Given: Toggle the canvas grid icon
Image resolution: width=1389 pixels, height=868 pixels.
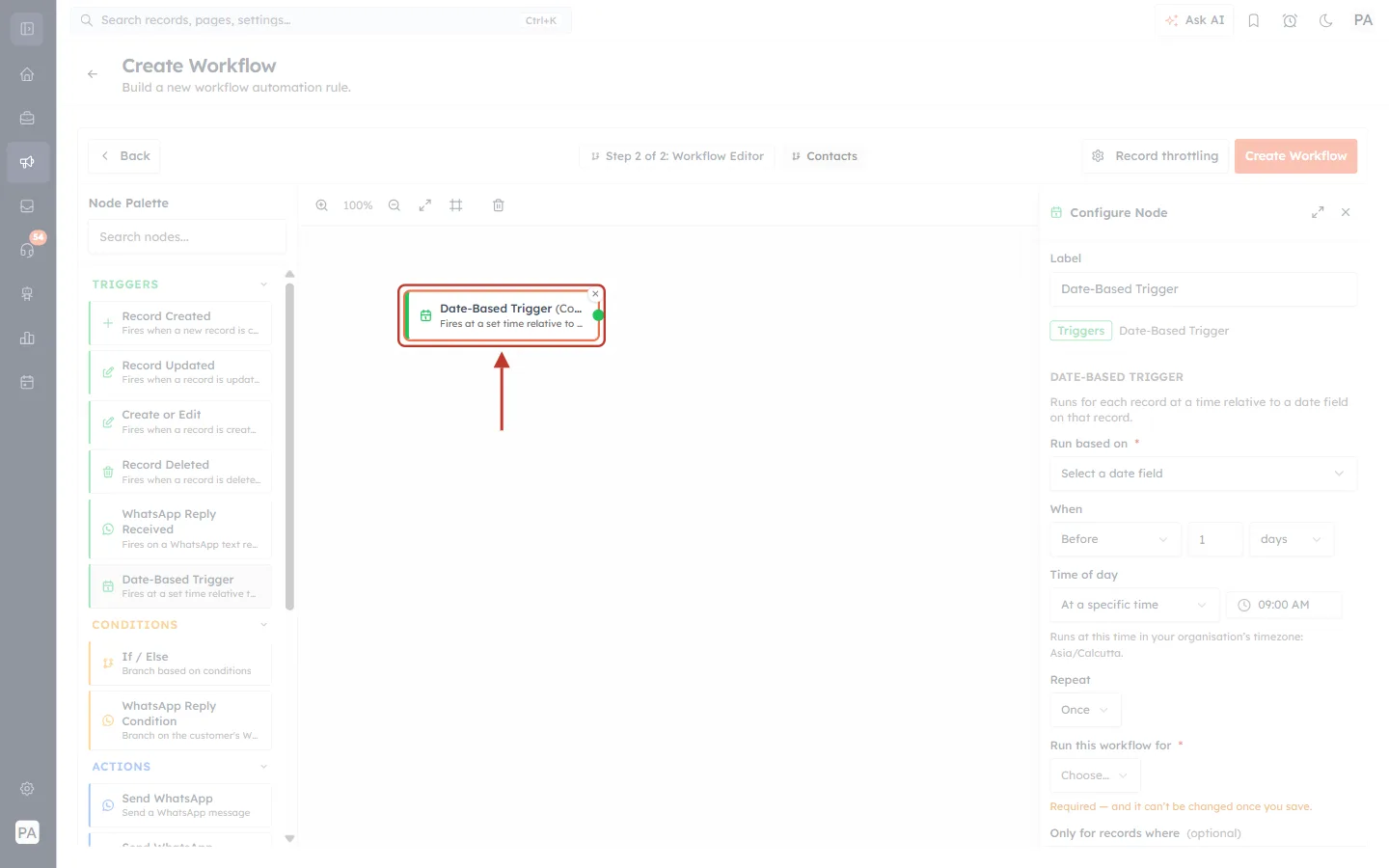Looking at the screenshot, I should point(456,205).
